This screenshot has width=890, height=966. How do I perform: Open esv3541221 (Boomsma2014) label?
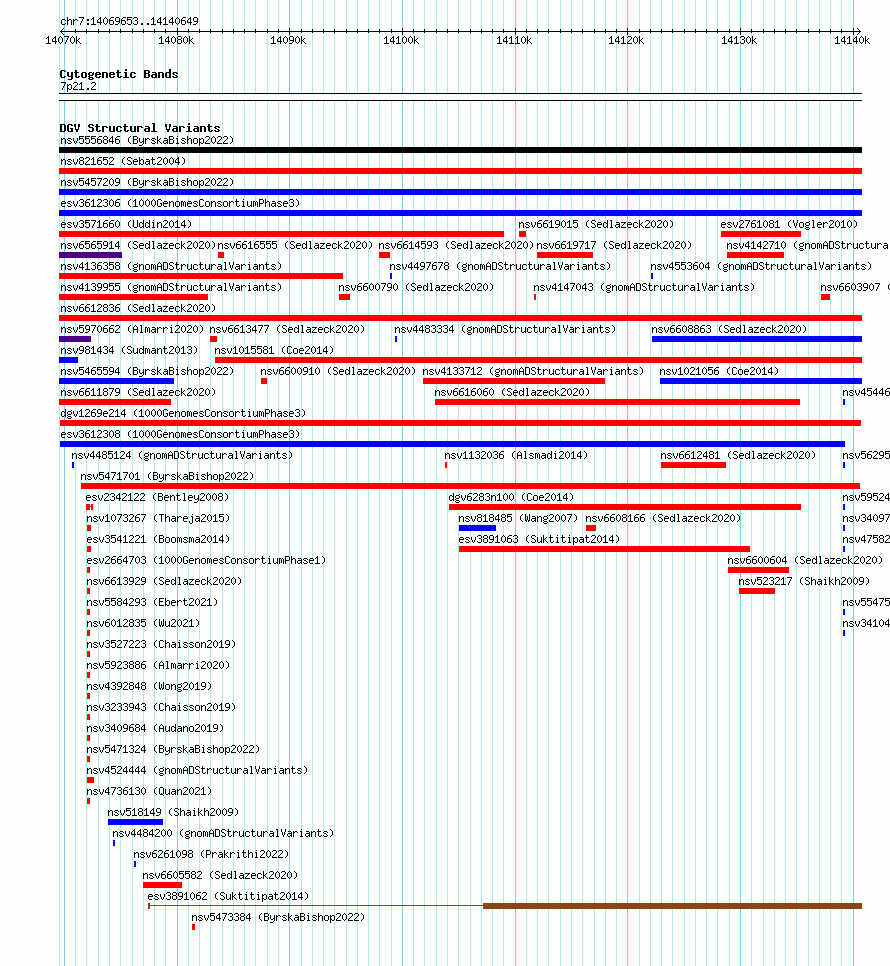pos(158,538)
